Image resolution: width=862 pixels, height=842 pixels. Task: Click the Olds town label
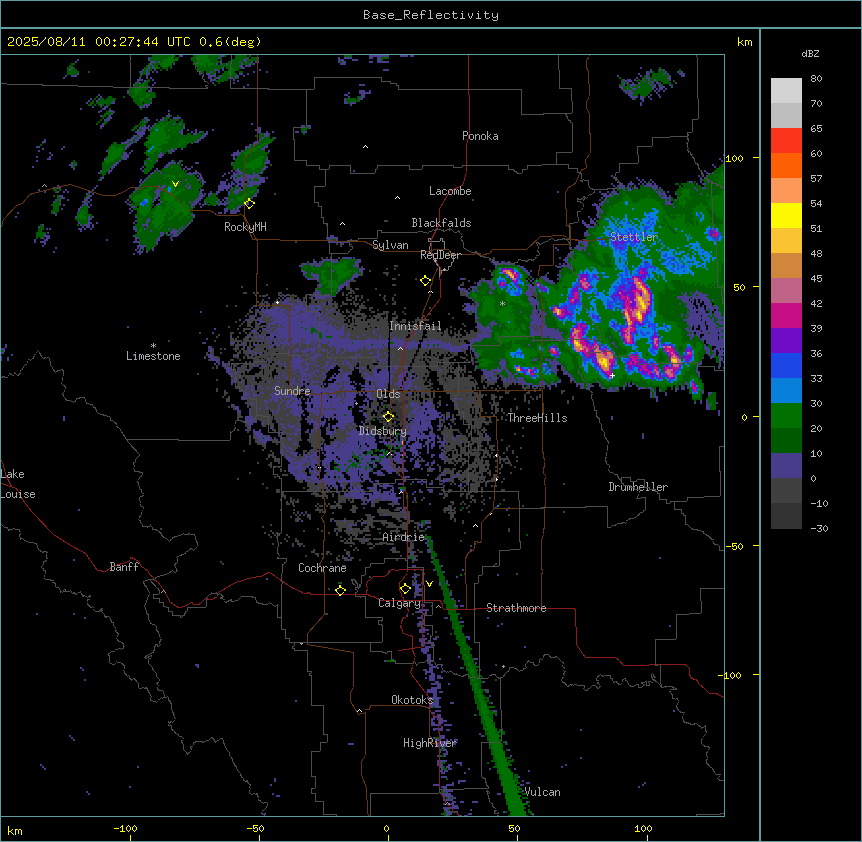[388, 394]
